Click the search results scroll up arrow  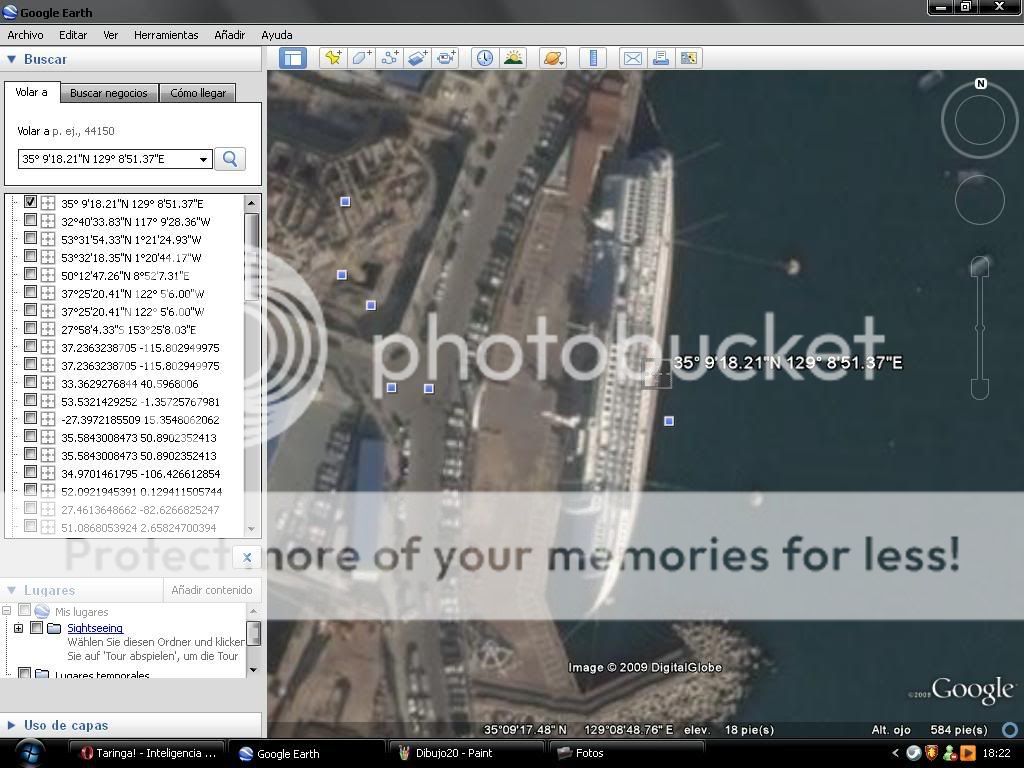point(251,203)
